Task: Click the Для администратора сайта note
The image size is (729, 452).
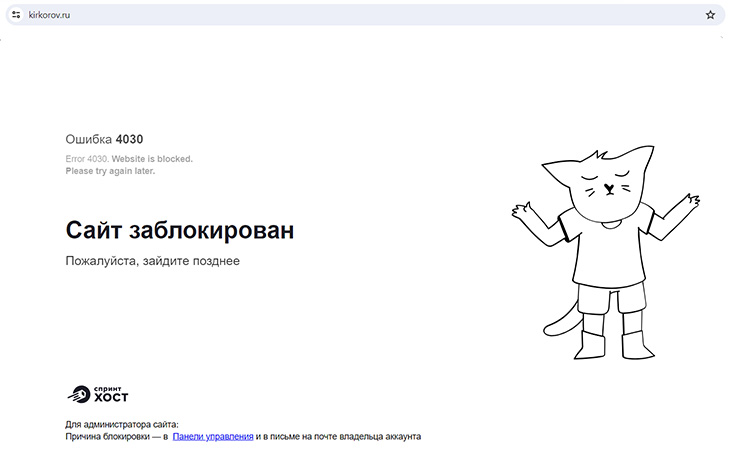Action: 121,424
